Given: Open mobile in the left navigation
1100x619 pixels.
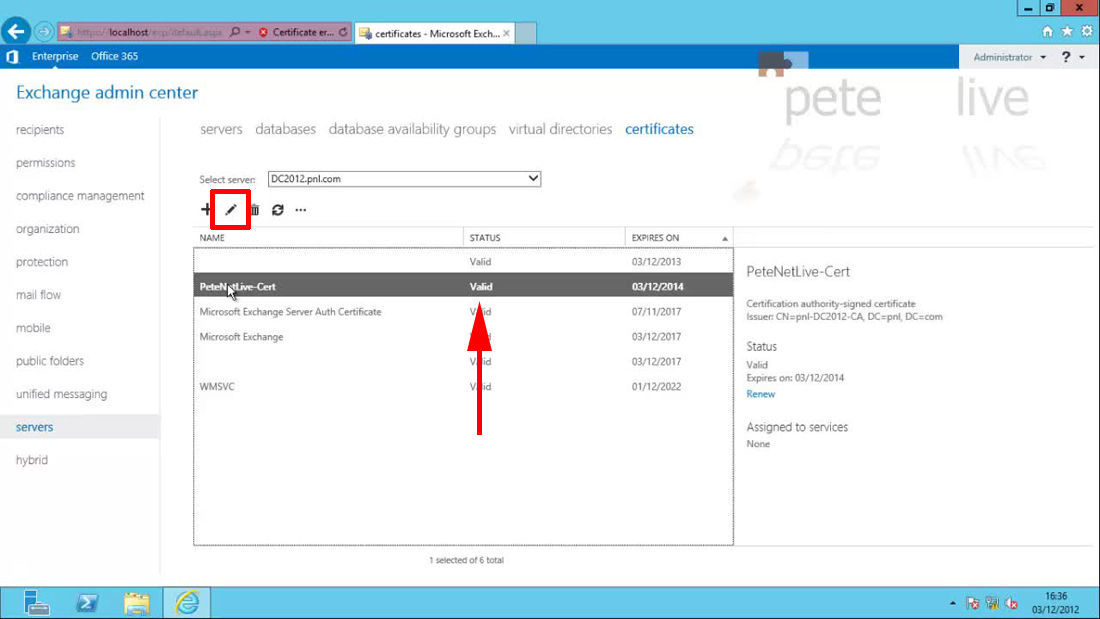Looking at the screenshot, I should [x=33, y=328].
